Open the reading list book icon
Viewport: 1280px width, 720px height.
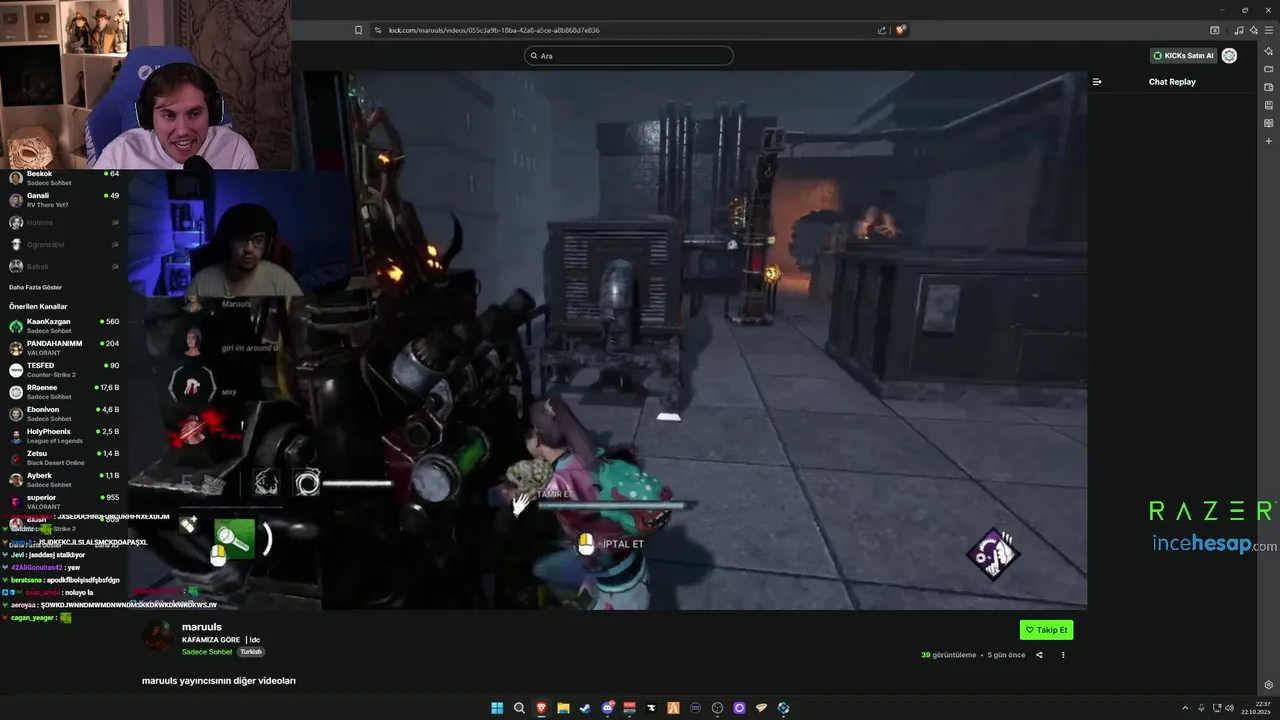1268,123
